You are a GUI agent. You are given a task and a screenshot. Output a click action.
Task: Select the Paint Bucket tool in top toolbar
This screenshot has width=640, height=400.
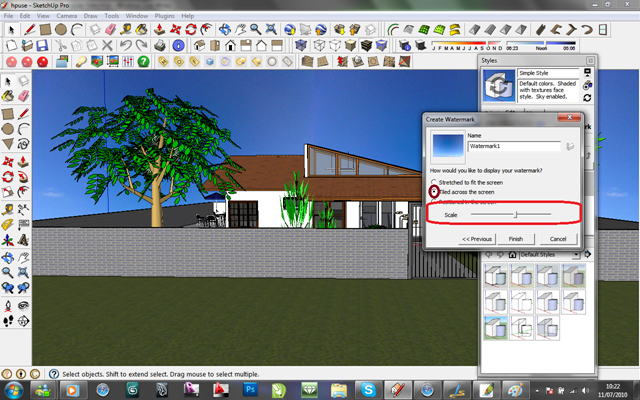point(142,30)
